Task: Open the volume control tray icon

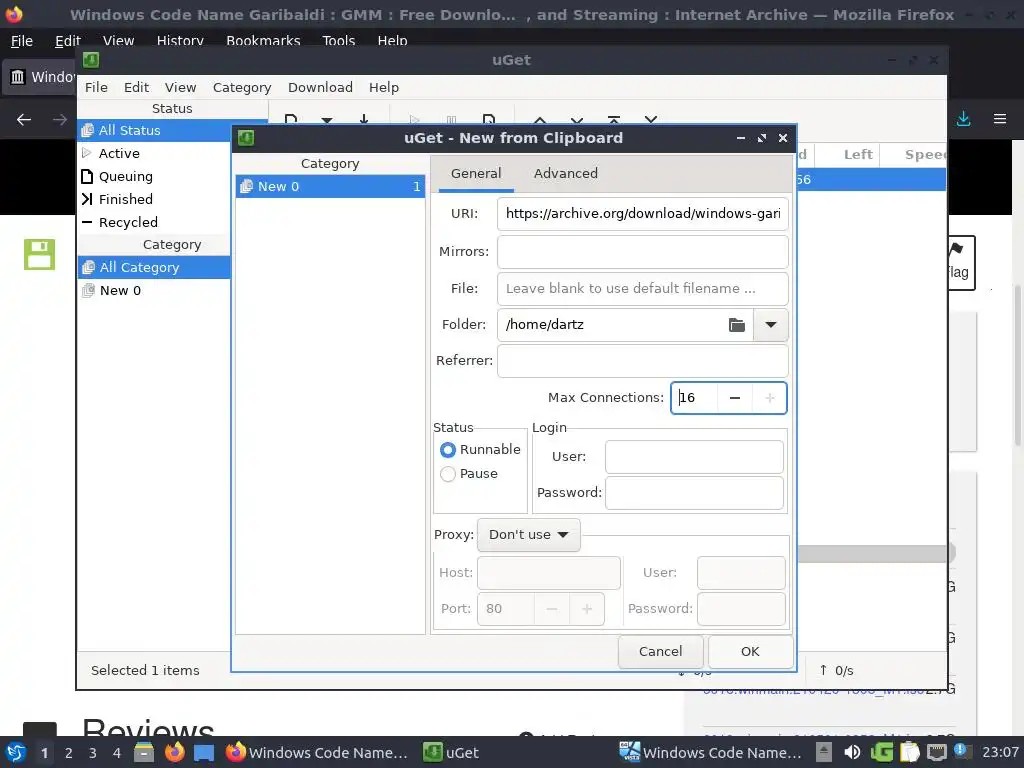Action: [852, 753]
